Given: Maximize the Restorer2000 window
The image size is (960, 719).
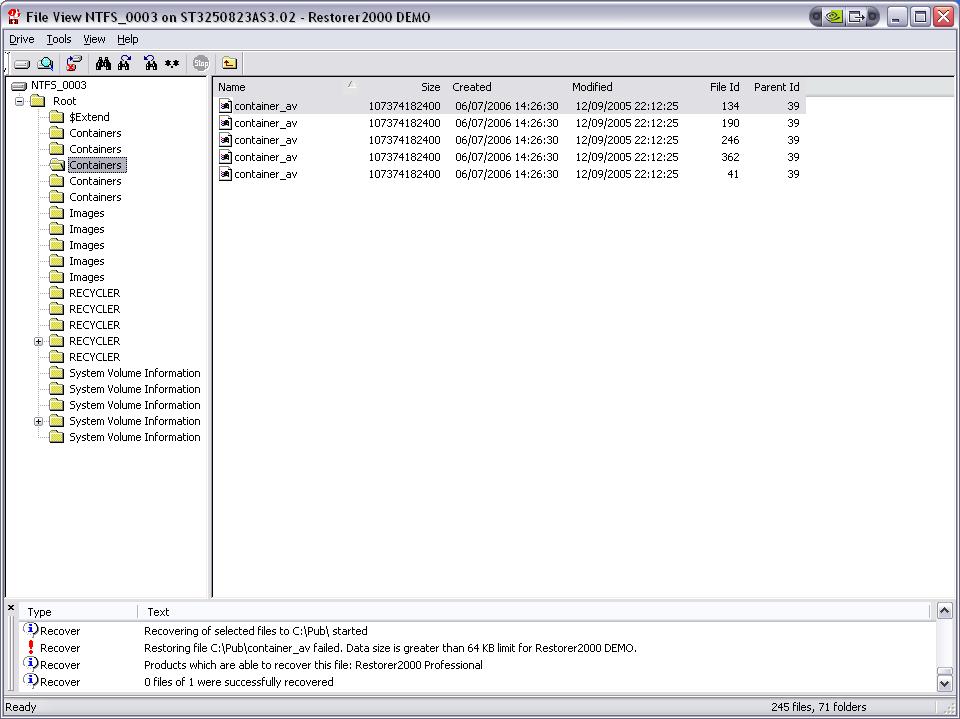Looking at the screenshot, I should coord(920,17).
